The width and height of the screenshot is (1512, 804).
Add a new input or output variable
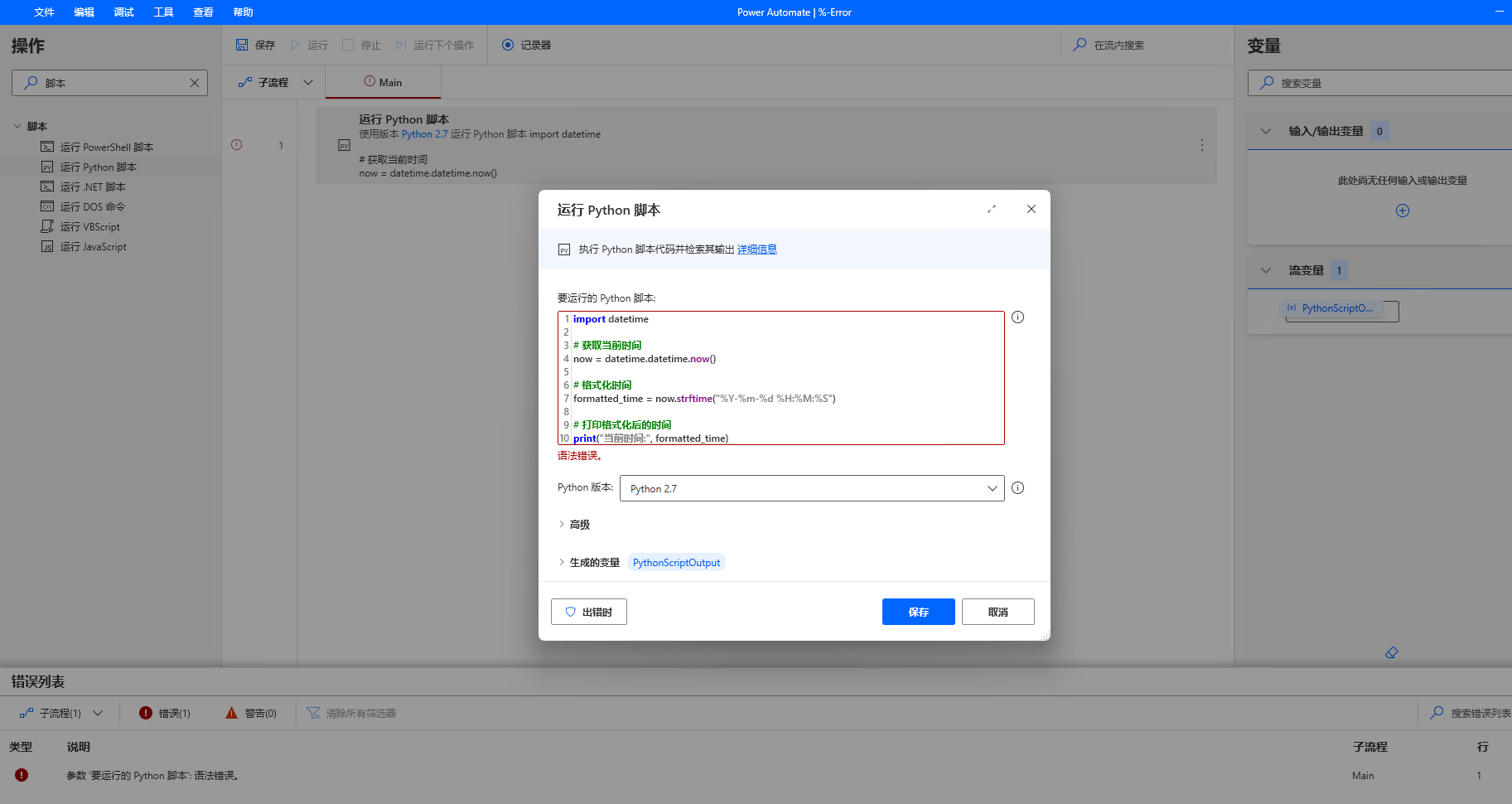[x=1403, y=211]
